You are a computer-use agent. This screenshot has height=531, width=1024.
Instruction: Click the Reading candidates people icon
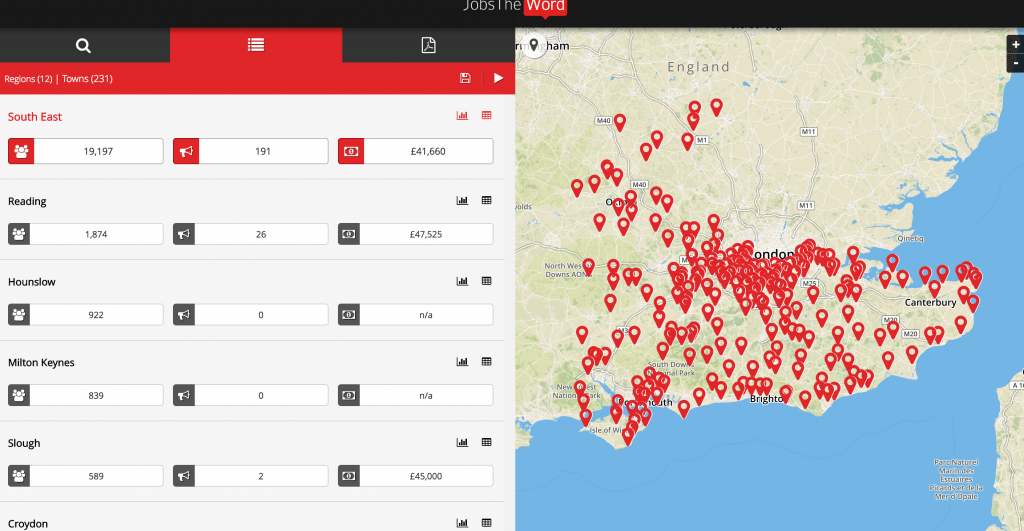coord(19,234)
